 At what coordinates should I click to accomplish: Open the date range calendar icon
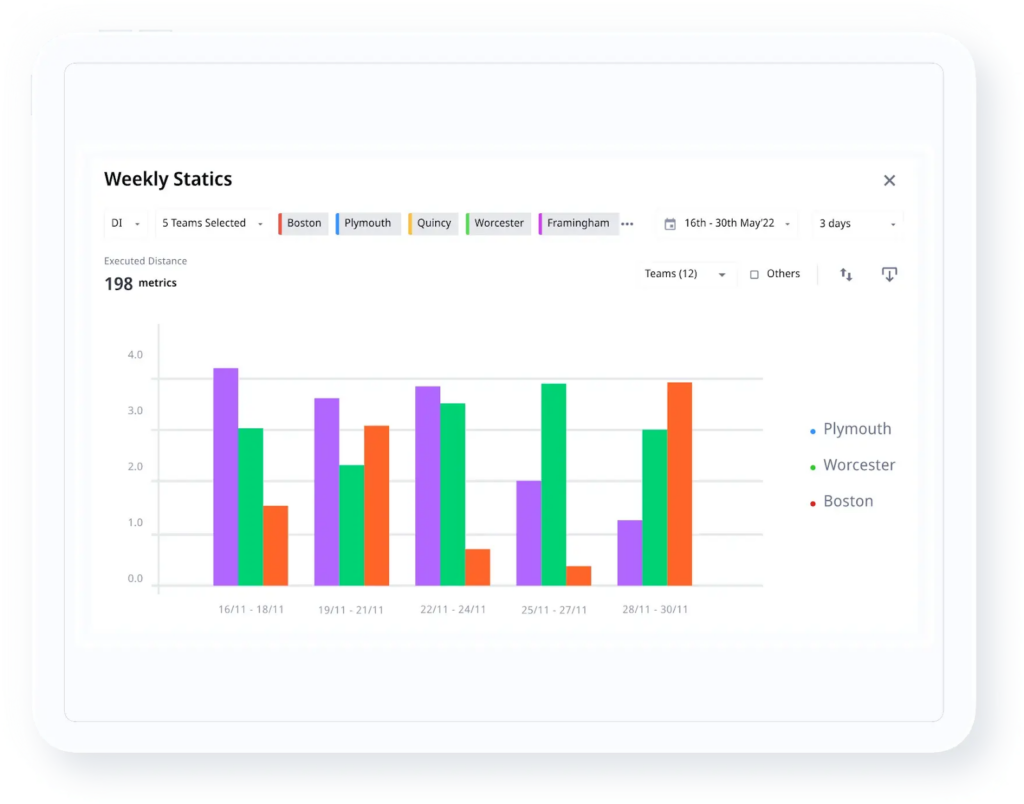[670, 224]
